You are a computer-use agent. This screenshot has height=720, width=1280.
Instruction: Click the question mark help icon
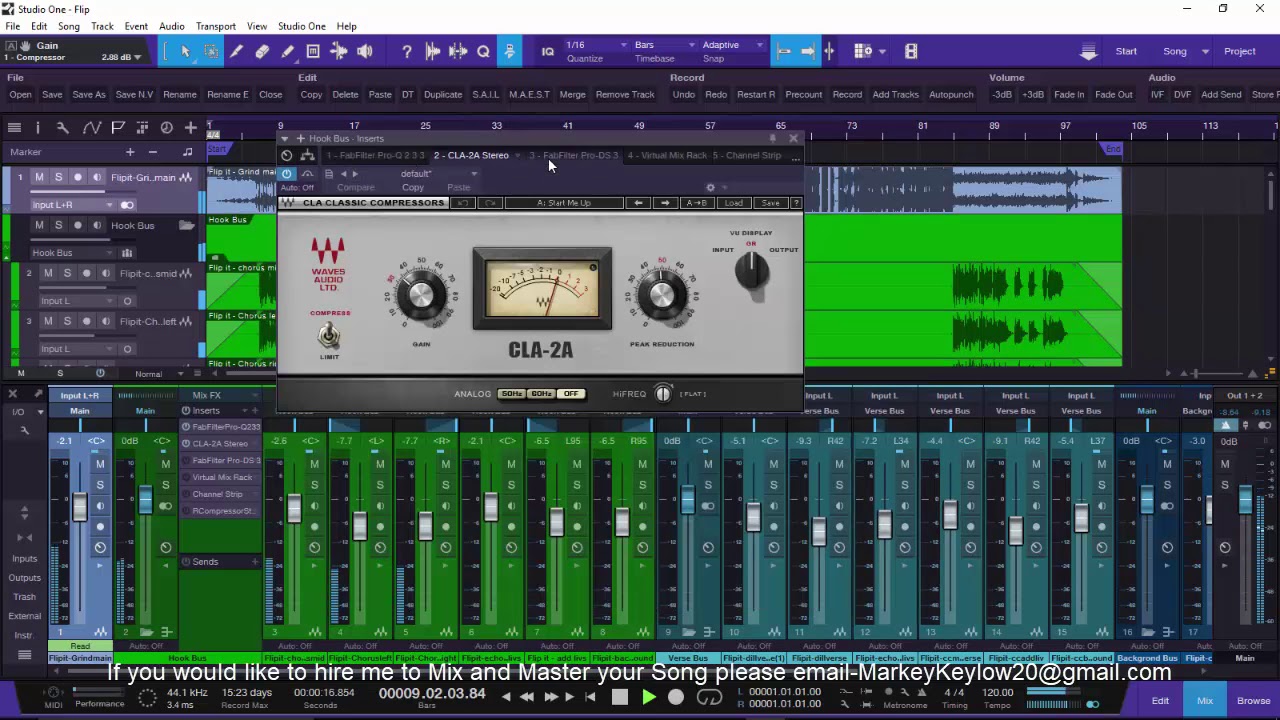[x=407, y=51]
